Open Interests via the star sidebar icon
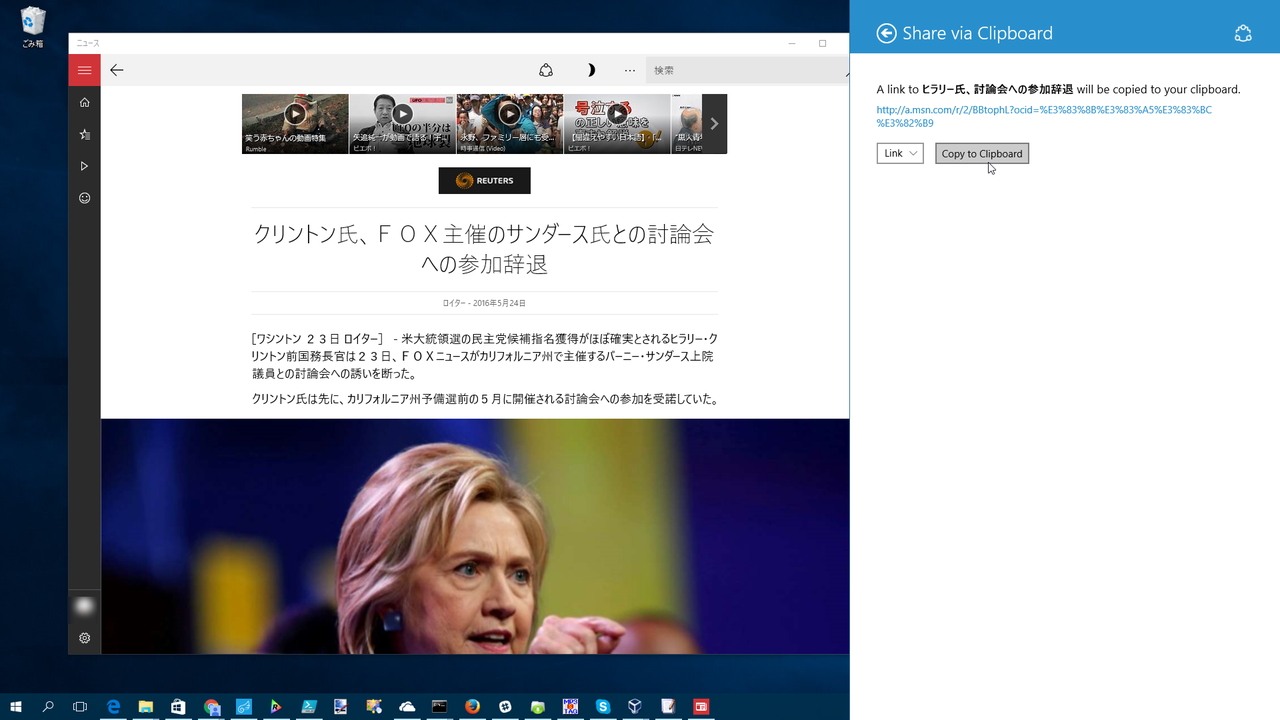This screenshot has width=1280, height=720. [x=84, y=133]
